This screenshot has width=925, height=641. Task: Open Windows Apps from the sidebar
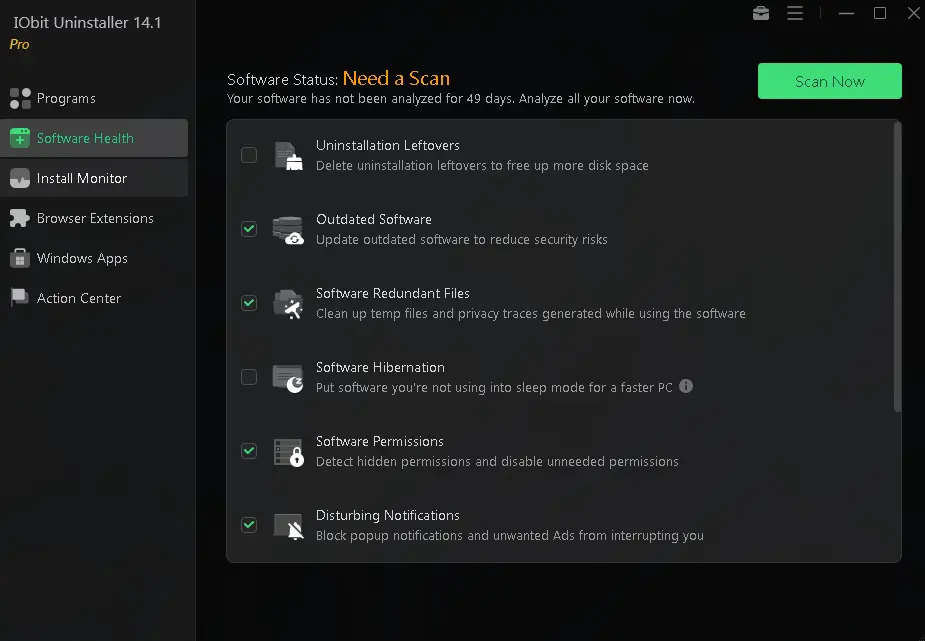click(x=82, y=258)
